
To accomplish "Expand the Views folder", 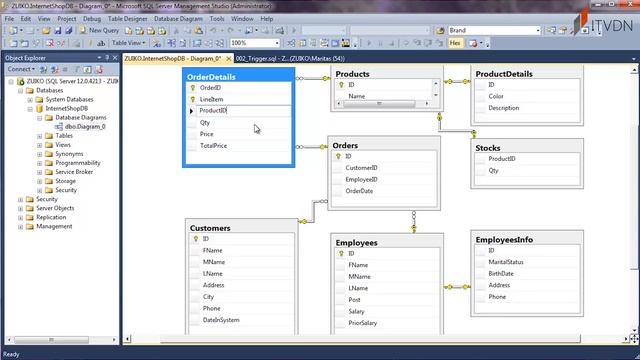I will (40, 145).
